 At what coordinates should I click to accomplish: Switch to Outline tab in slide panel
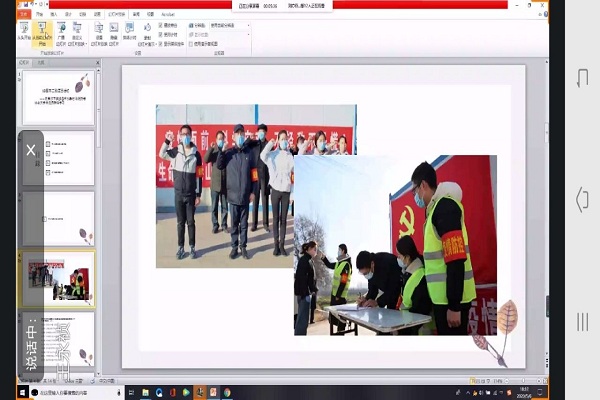[42, 62]
